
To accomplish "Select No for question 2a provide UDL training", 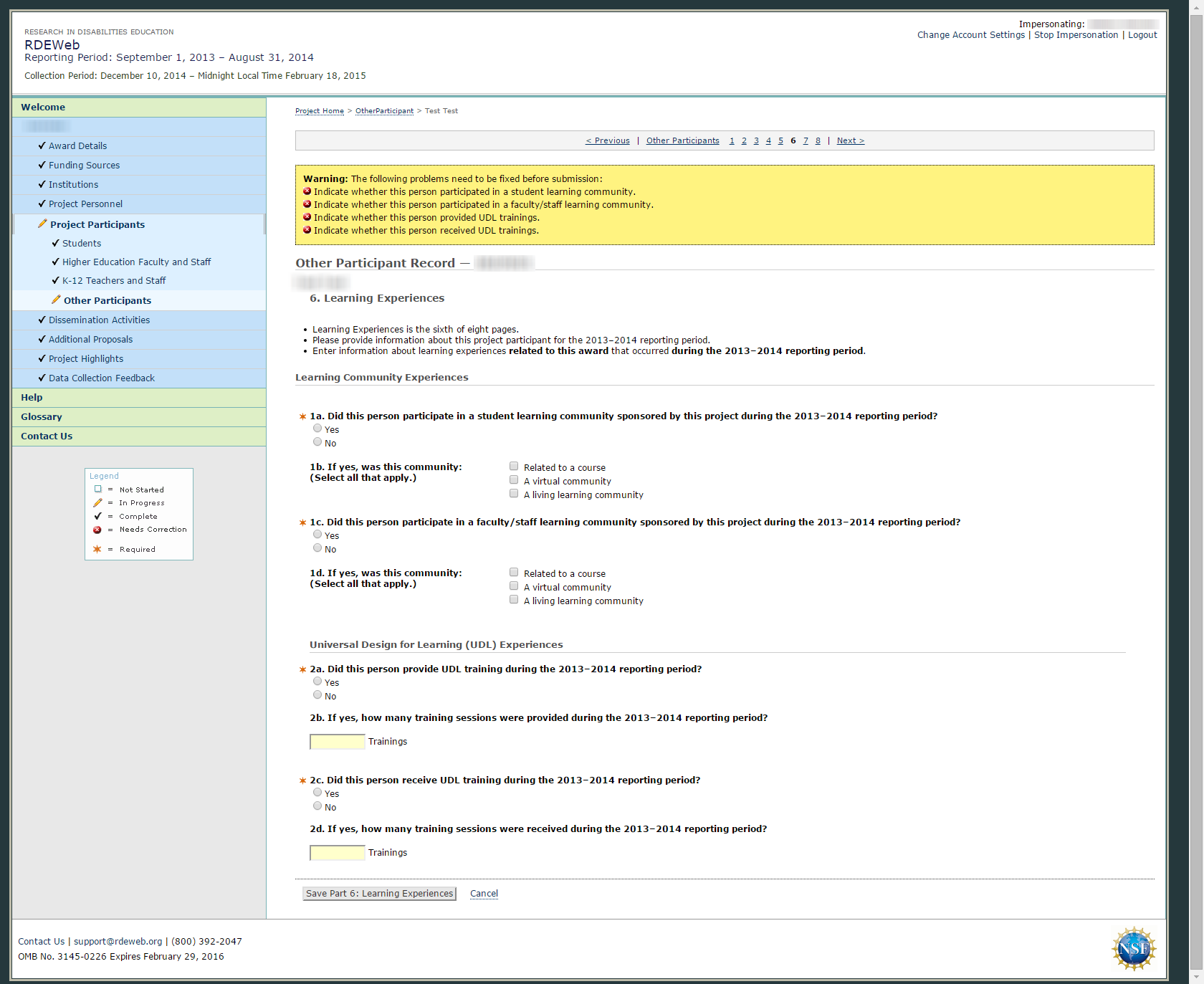I will pos(317,695).
